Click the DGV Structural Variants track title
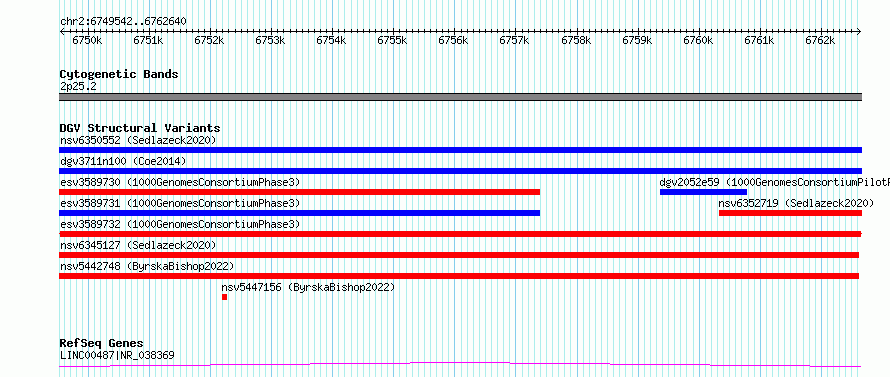 pyautogui.click(x=140, y=128)
